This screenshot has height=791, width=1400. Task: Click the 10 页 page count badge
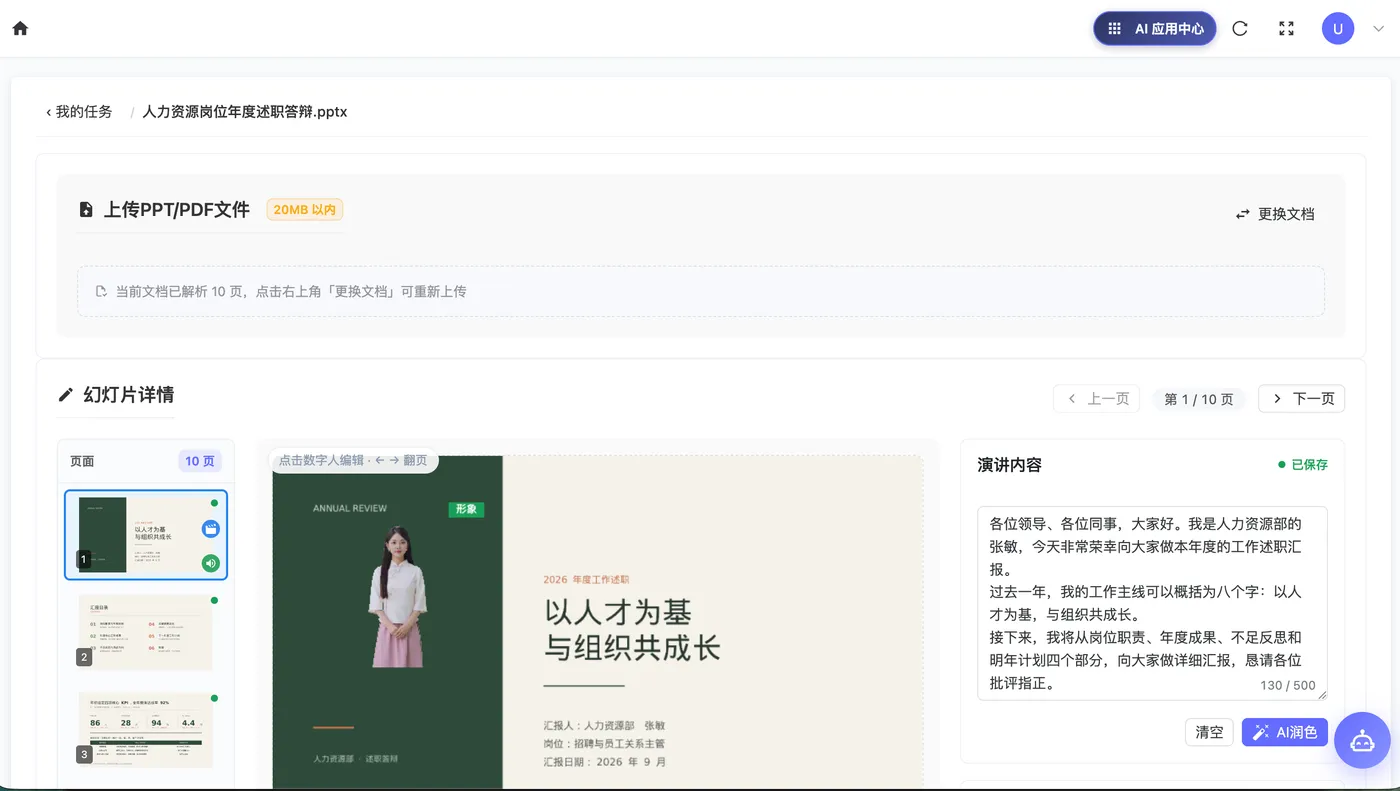200,461
